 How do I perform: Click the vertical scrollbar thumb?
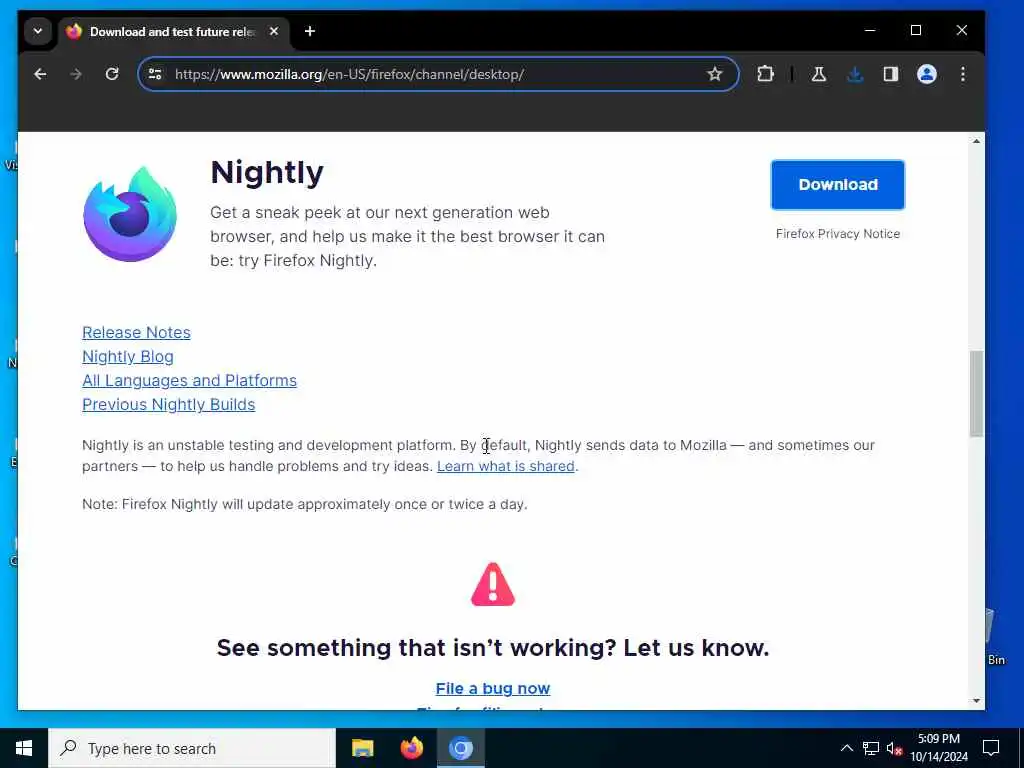pyautogui.click(x=976, y=394)
